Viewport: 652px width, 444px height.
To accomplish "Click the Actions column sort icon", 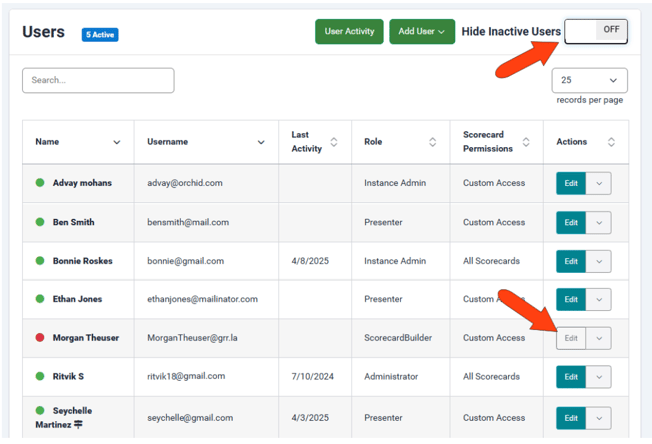I will [x=611, y=142].
